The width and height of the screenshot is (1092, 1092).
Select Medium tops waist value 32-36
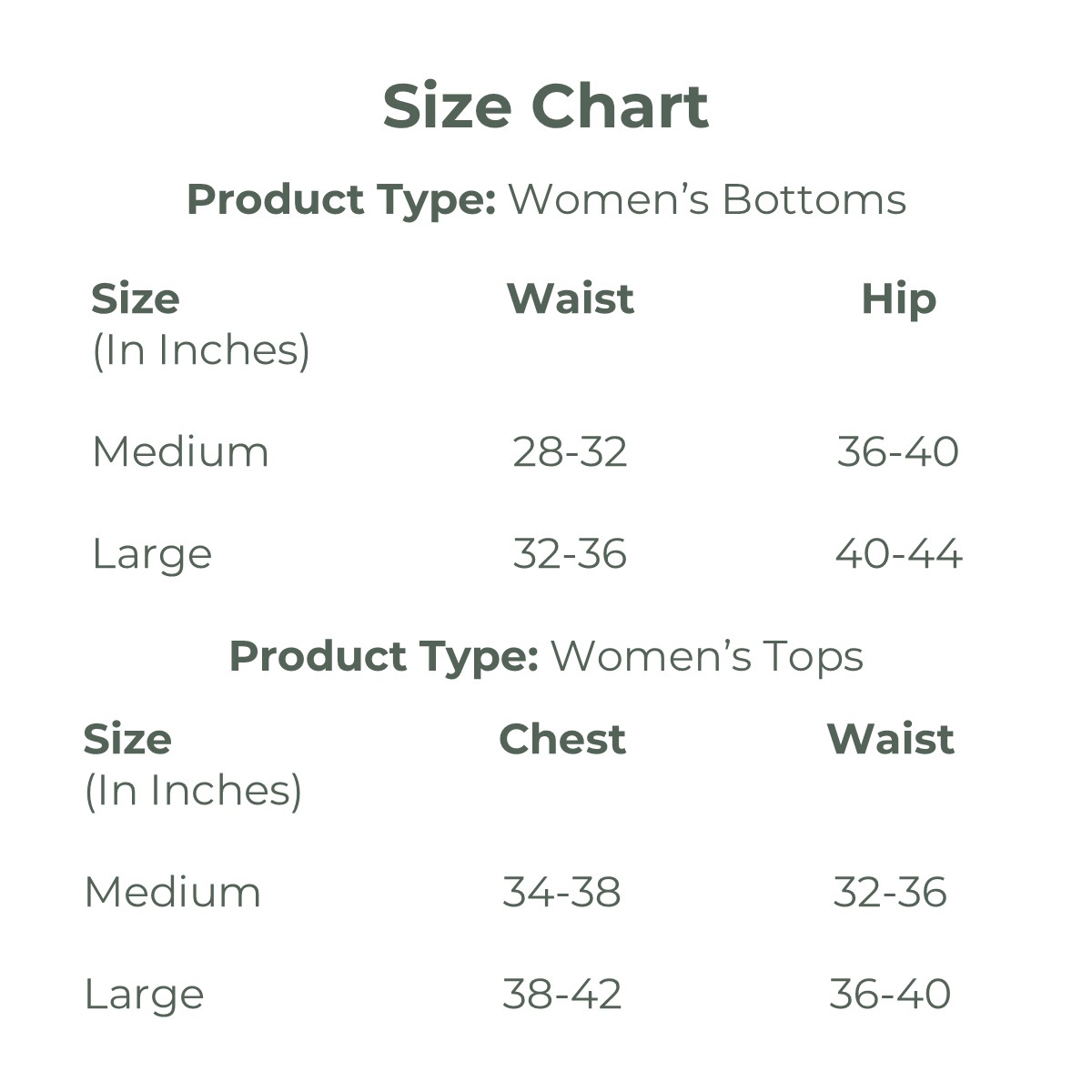890,892
